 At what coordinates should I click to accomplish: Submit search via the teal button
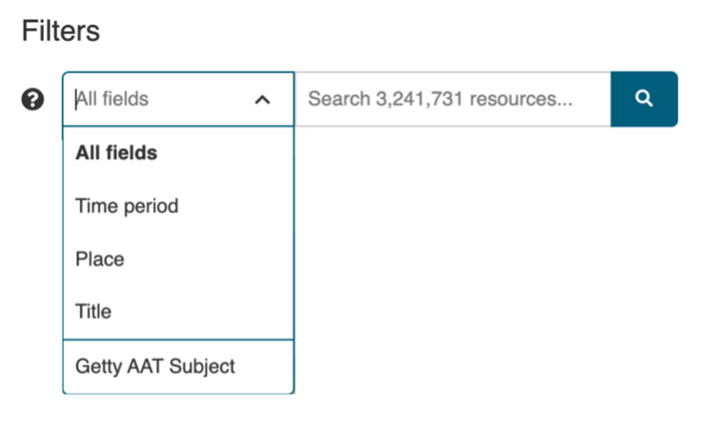(x=644, y=99)
